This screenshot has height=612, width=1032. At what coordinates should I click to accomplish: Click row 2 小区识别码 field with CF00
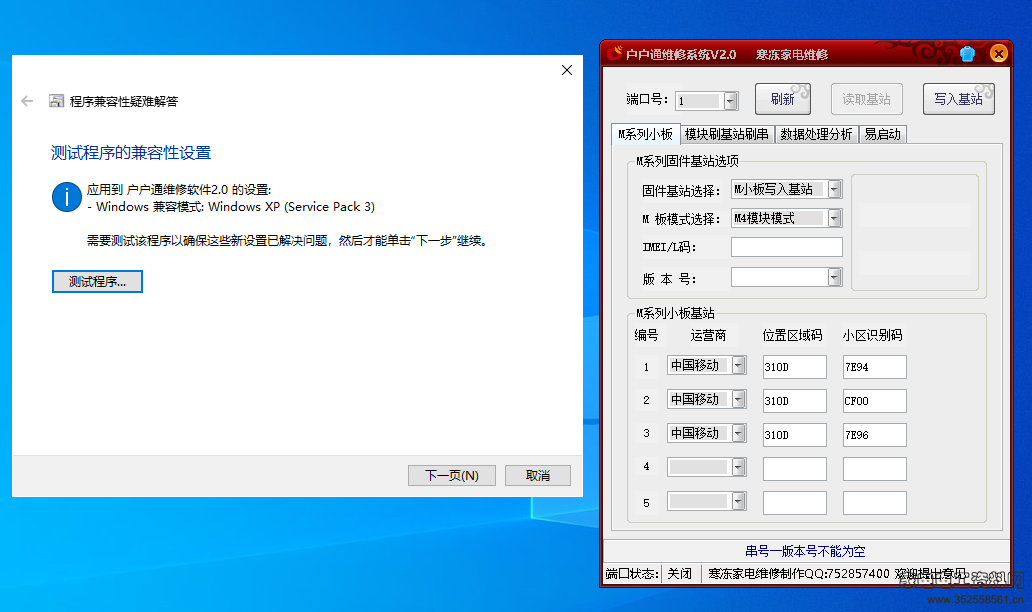pos(874,401)
